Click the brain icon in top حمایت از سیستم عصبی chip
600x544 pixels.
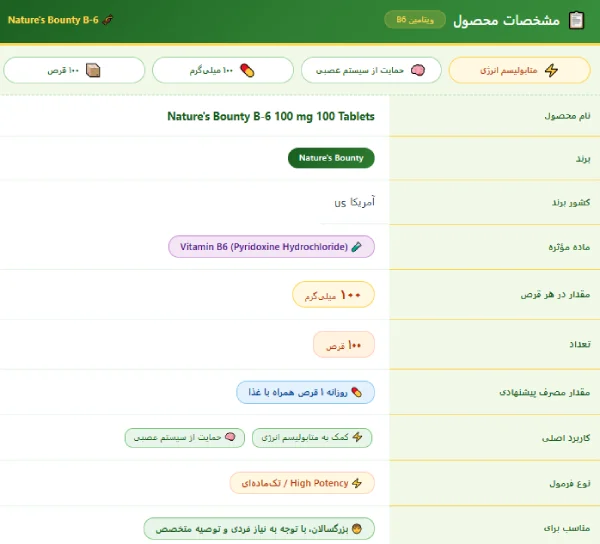point(417,70)
